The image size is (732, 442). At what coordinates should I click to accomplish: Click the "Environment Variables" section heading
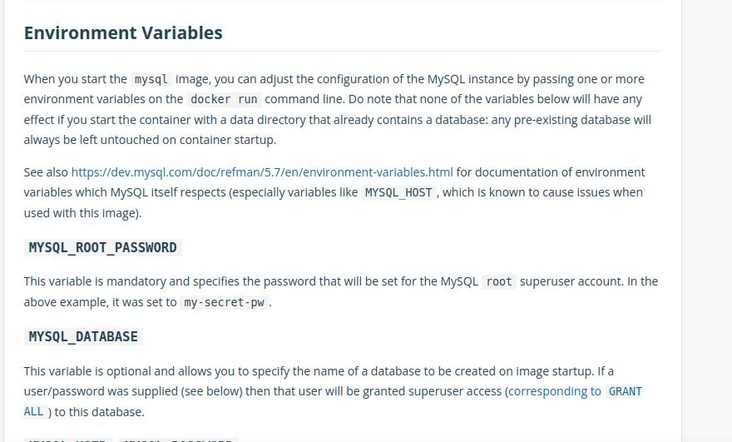tap(123, 33)
